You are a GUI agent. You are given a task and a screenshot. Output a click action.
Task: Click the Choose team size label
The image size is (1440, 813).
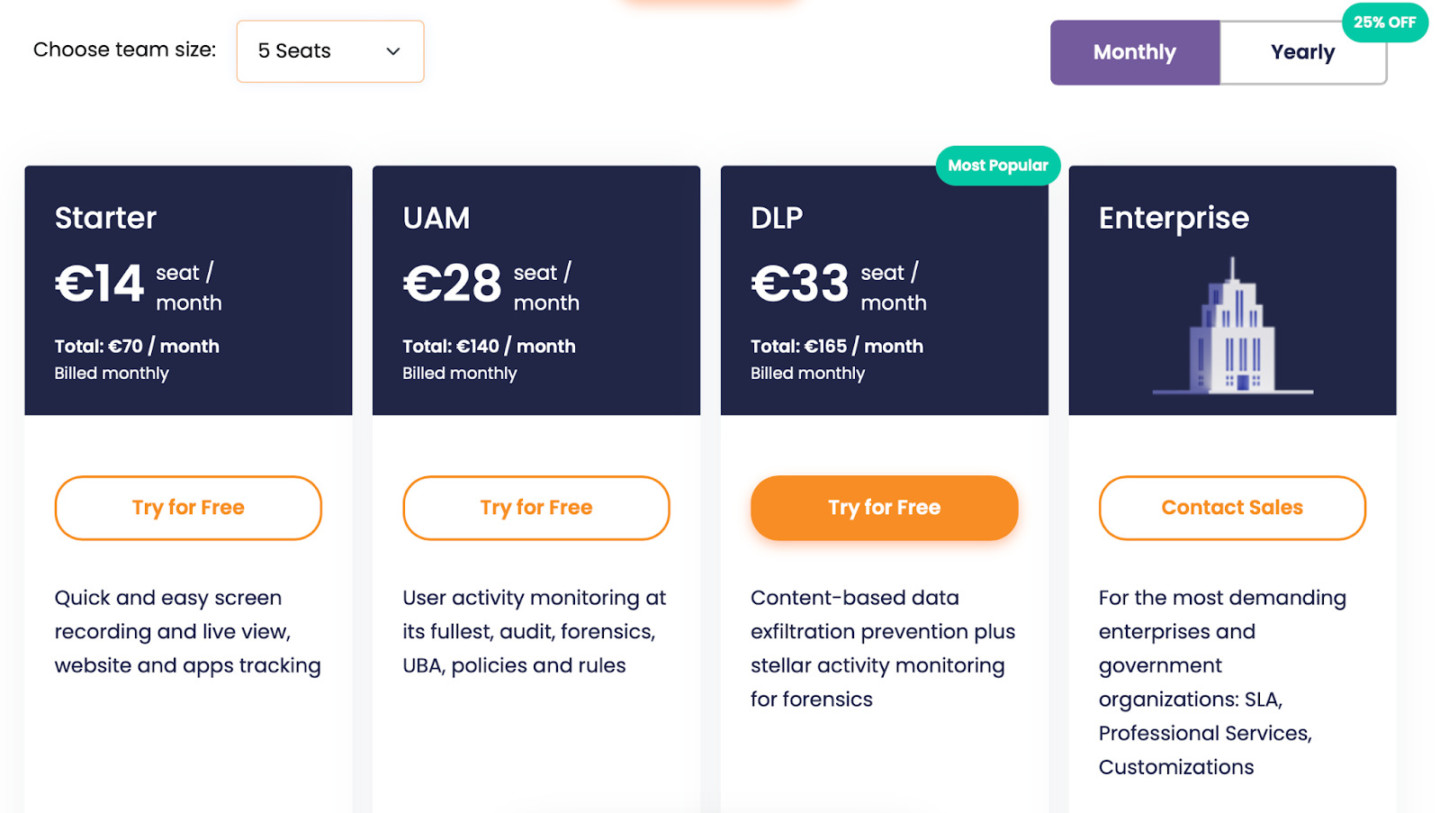[x=124, y=49]
